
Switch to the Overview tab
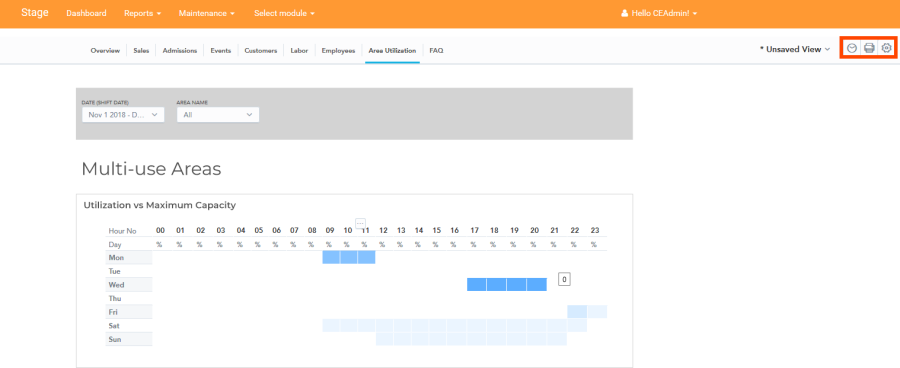pos(105,51)
